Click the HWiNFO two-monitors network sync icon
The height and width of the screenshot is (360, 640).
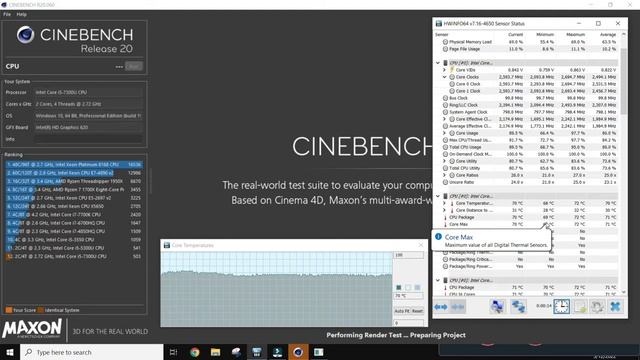[518, 307]
